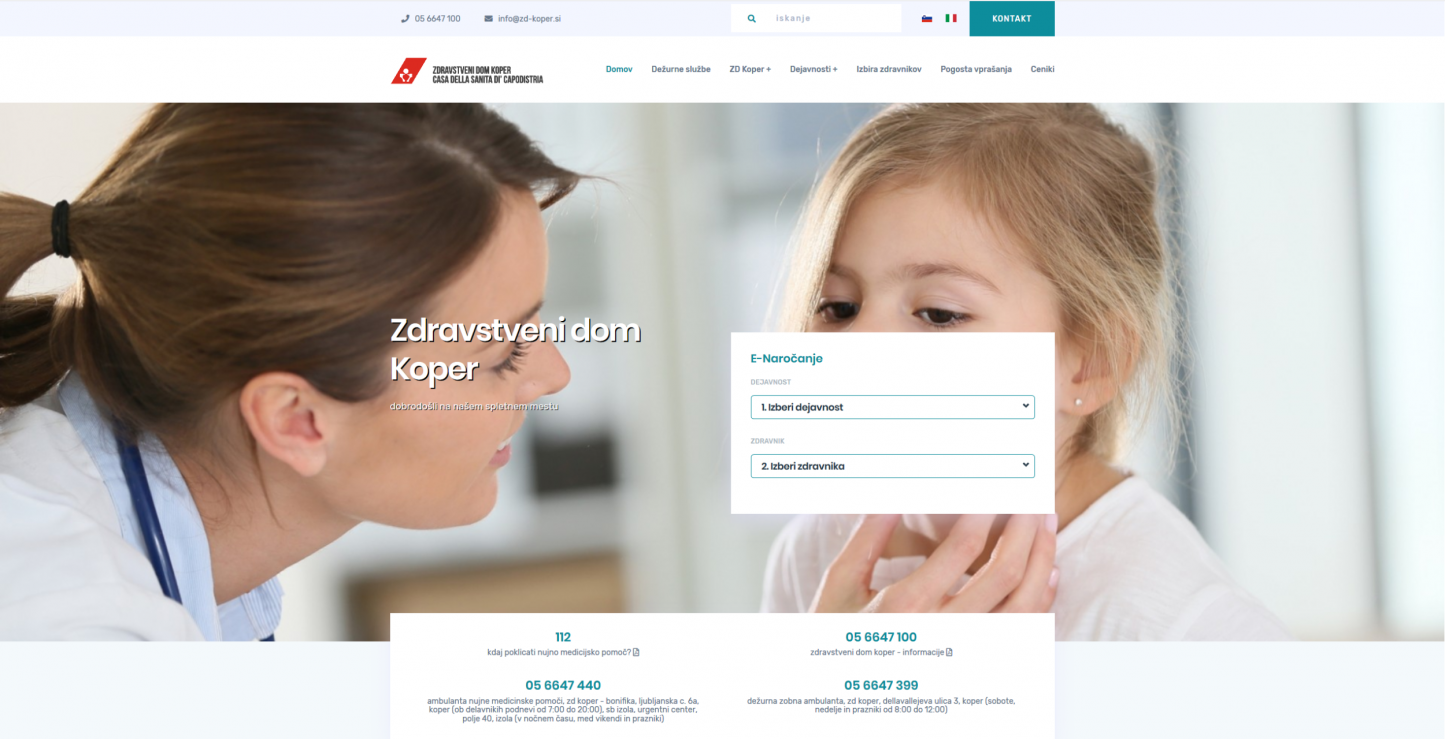Image resolution: width=1445 pixels, height=739 pixels.
Task: Click the envelope email icon
Action: click(x=489, y=18)
